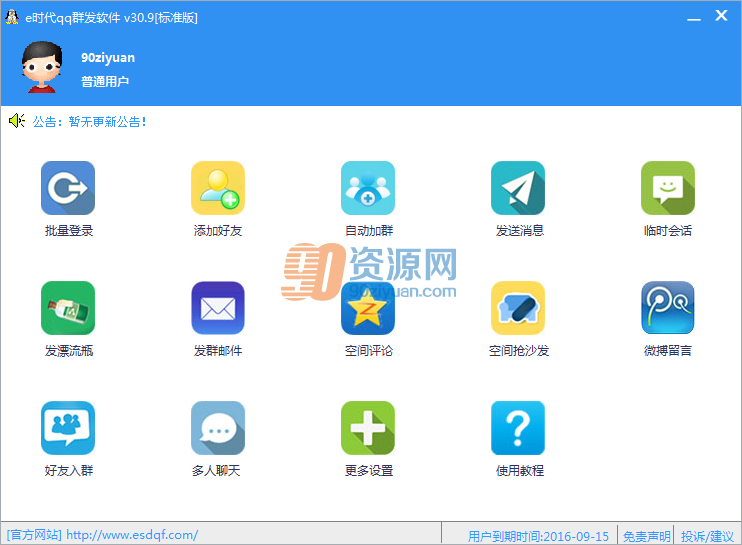Click the username 90ziyuan
742x545 pixels.
(108, 58)
